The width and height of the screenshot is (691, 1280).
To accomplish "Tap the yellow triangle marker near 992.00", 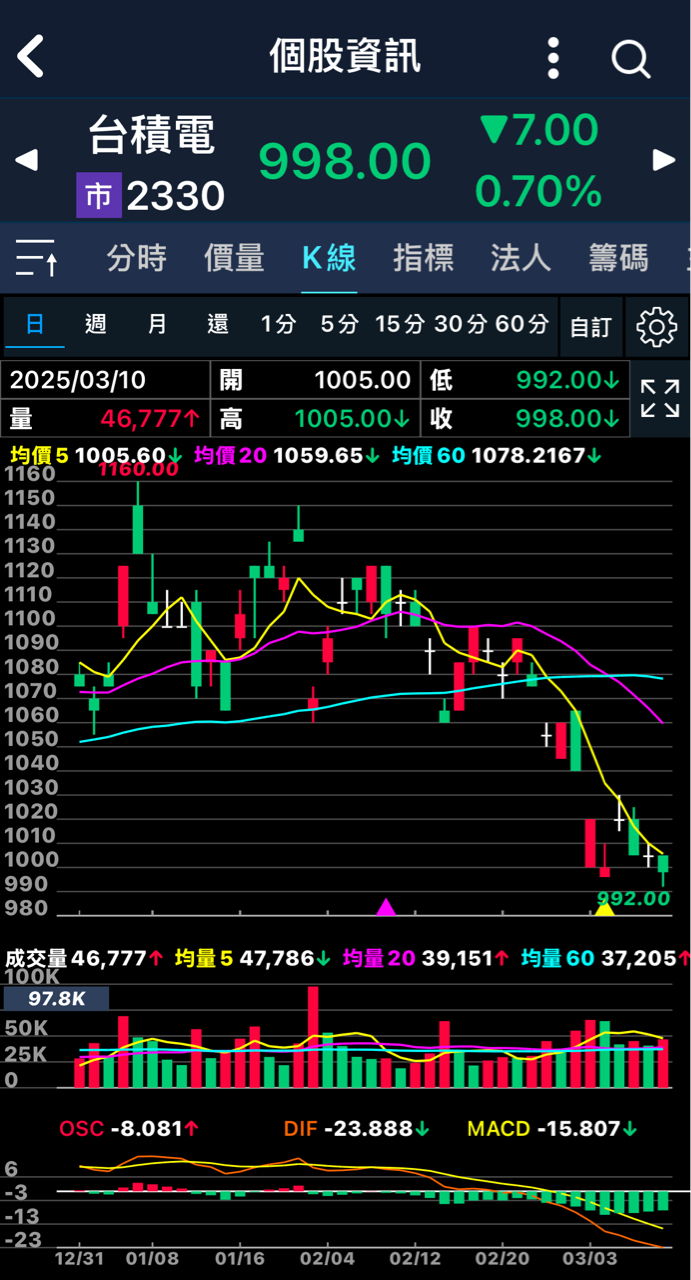I will tap(604, 908).
